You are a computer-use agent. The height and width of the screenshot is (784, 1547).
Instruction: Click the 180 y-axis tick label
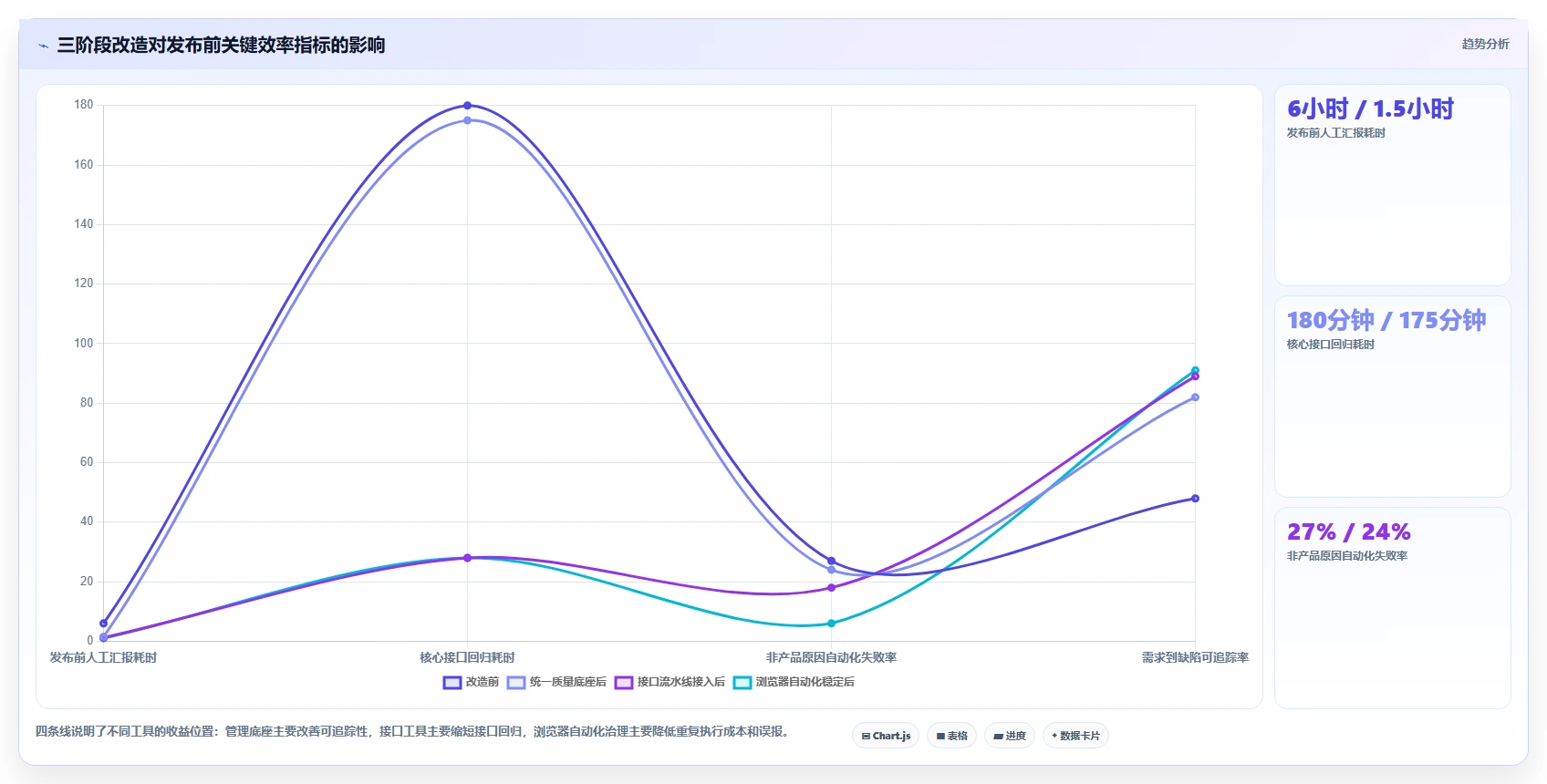point(84,105)
